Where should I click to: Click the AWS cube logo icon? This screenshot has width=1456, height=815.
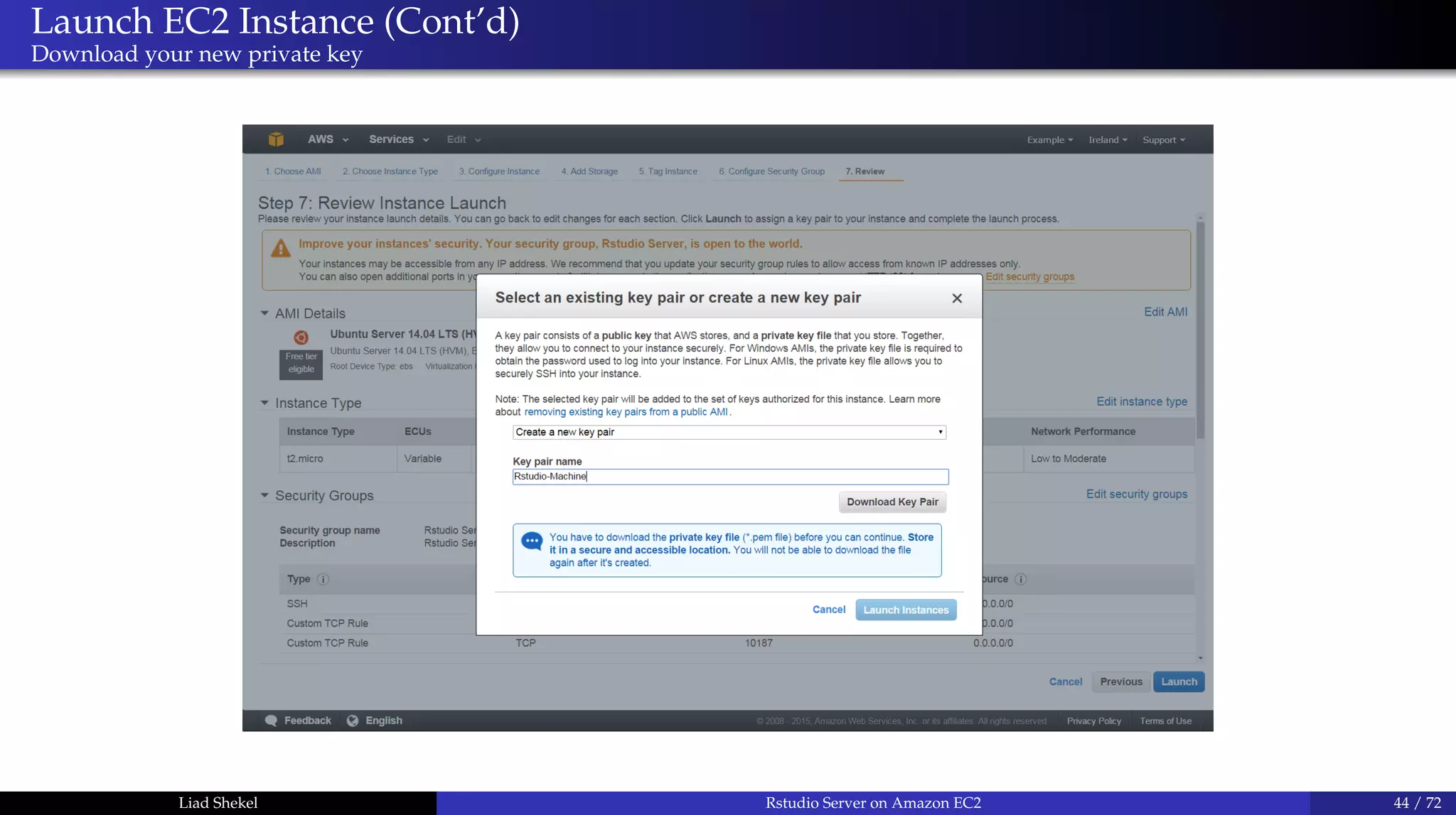[276, 139]
